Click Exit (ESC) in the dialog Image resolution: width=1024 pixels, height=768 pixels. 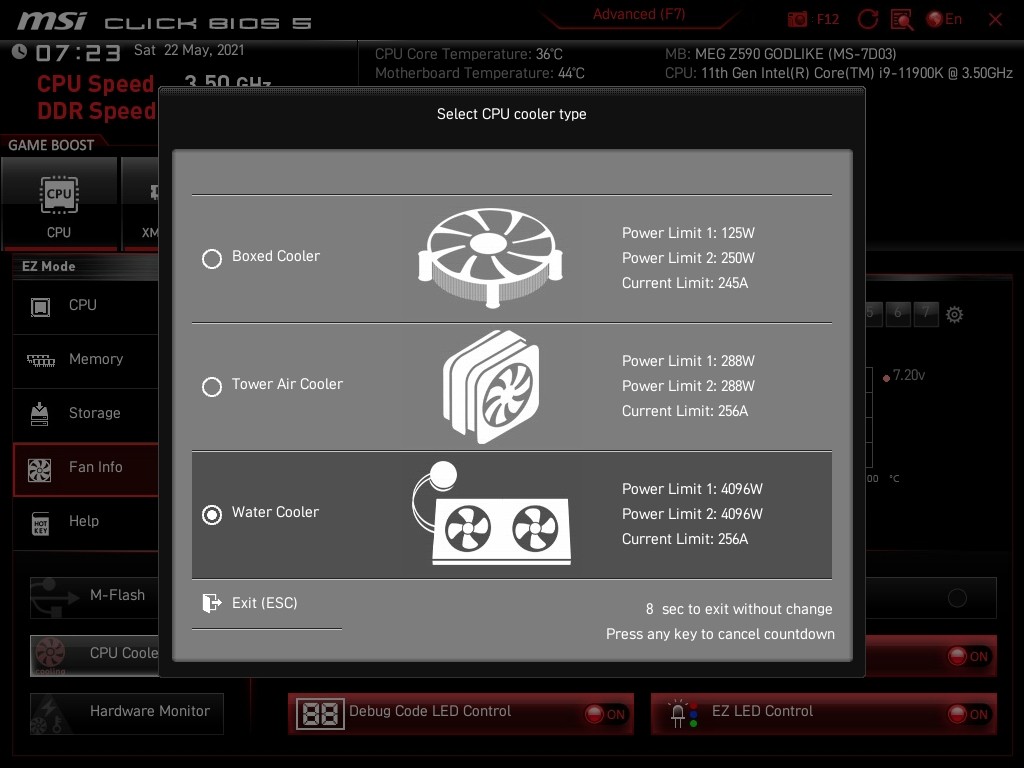264,602
